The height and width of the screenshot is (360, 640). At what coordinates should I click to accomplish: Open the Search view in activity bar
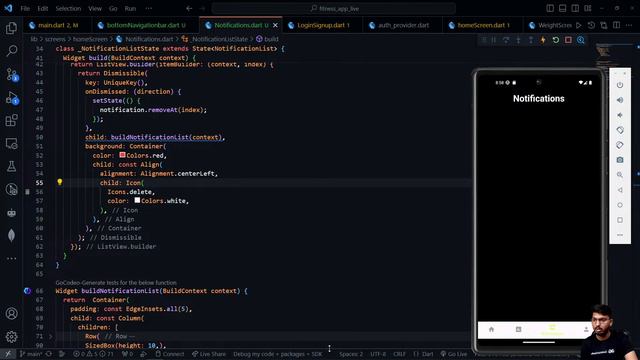tap(11, 51)
